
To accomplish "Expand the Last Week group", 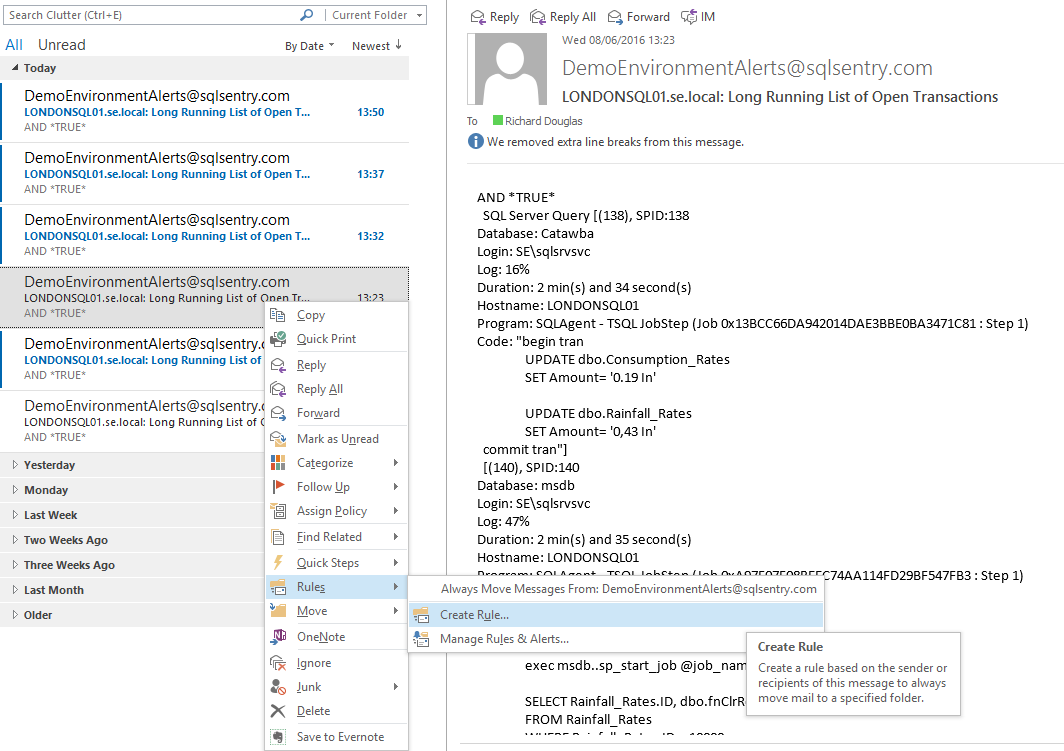I will pos(15,515).
